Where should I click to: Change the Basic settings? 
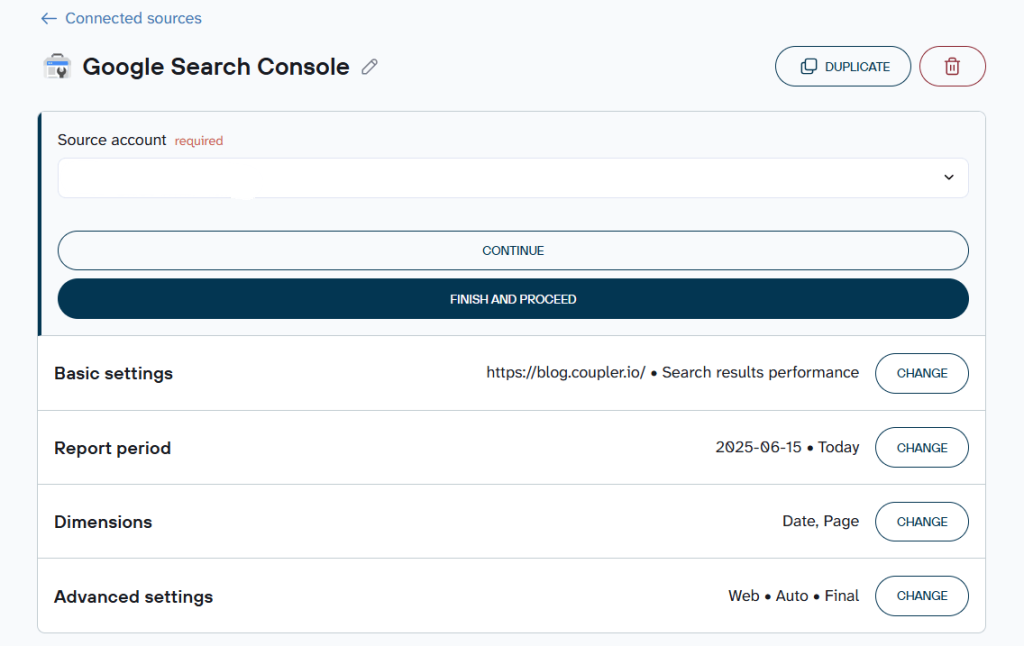coord(921,374)
